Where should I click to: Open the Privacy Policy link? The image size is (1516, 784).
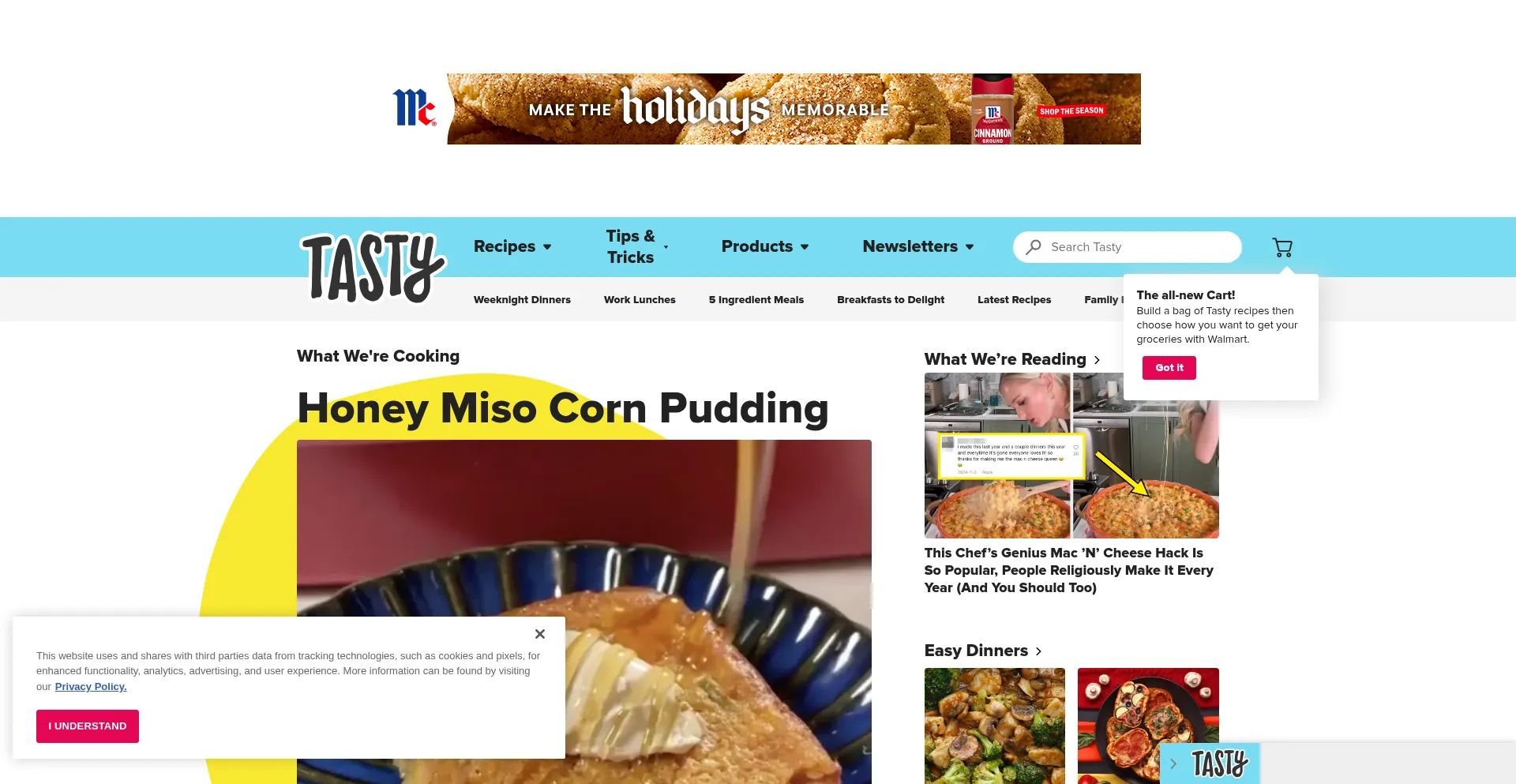click(x=91, y=687)
